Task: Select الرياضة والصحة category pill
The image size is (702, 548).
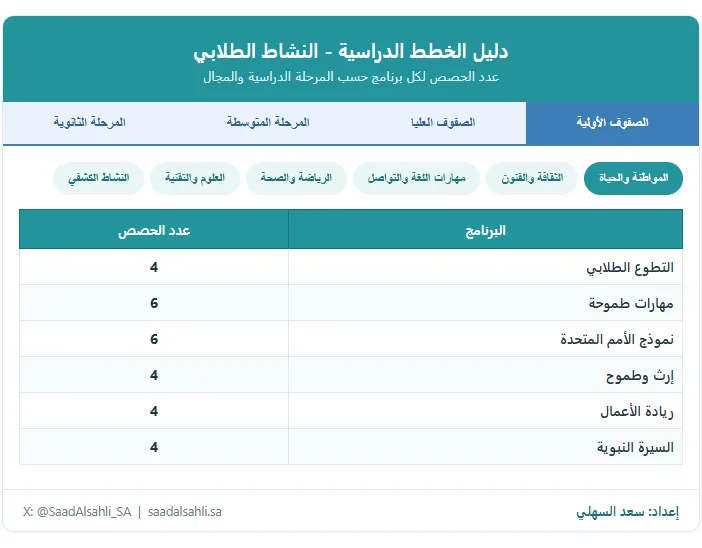Action: point(296,178)
